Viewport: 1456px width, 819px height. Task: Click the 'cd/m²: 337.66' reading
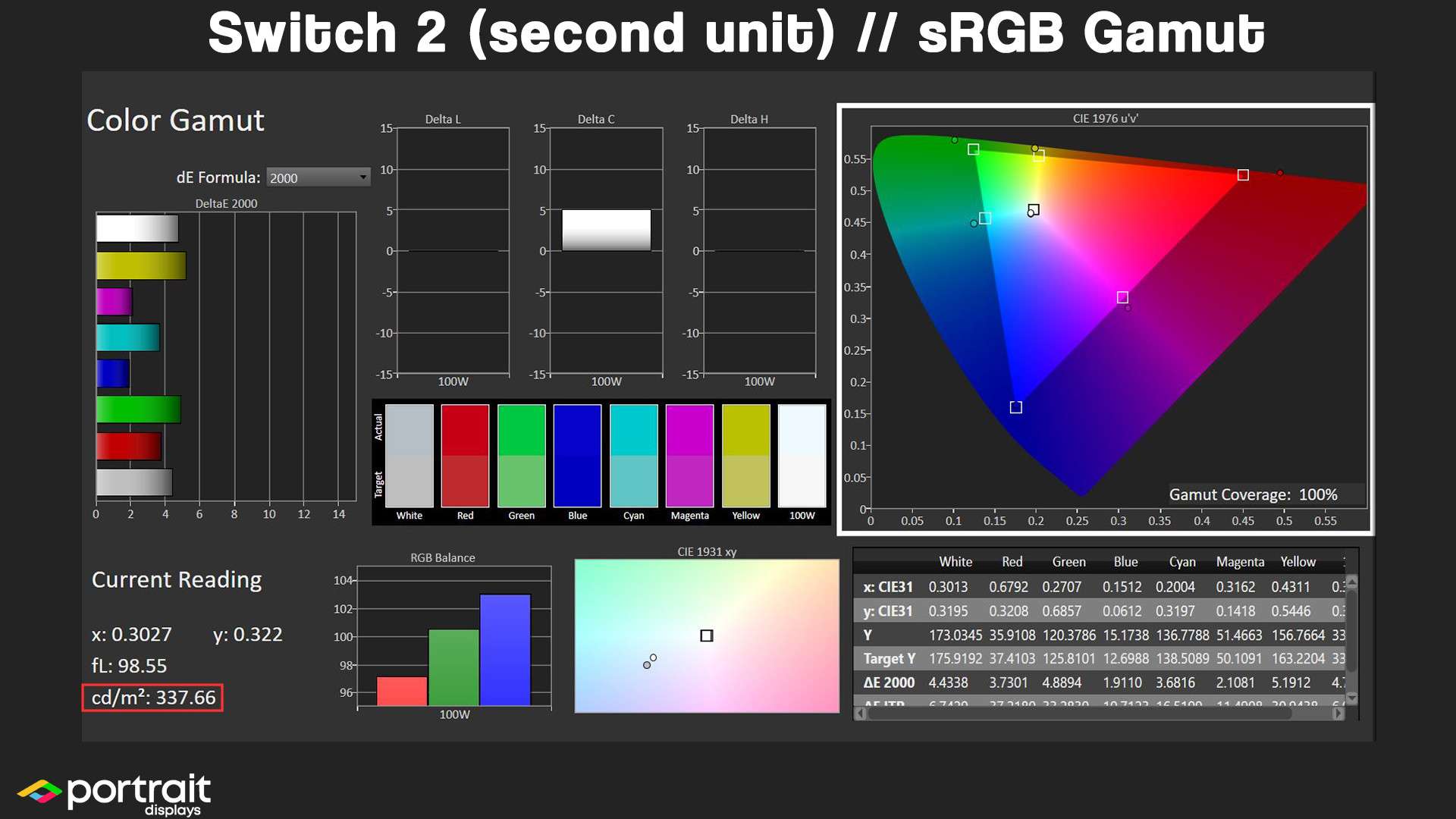click(153, 698)
